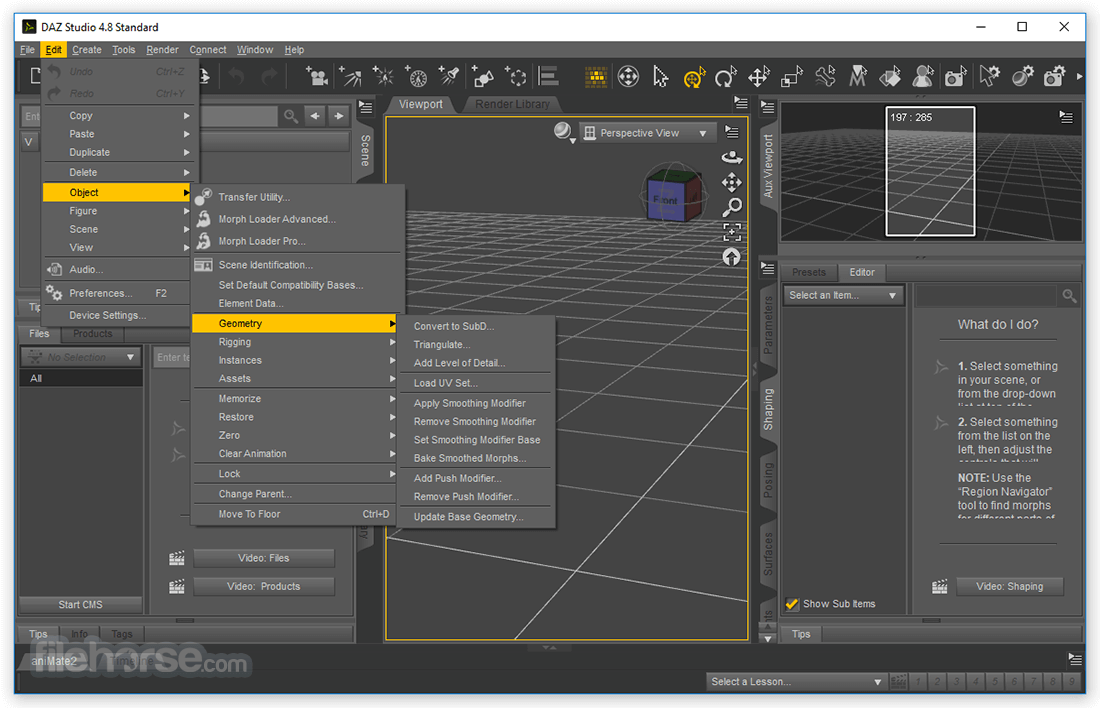The image size is (1100, 708).
Task: Select the Scale tool
Action: click(791, 76)
